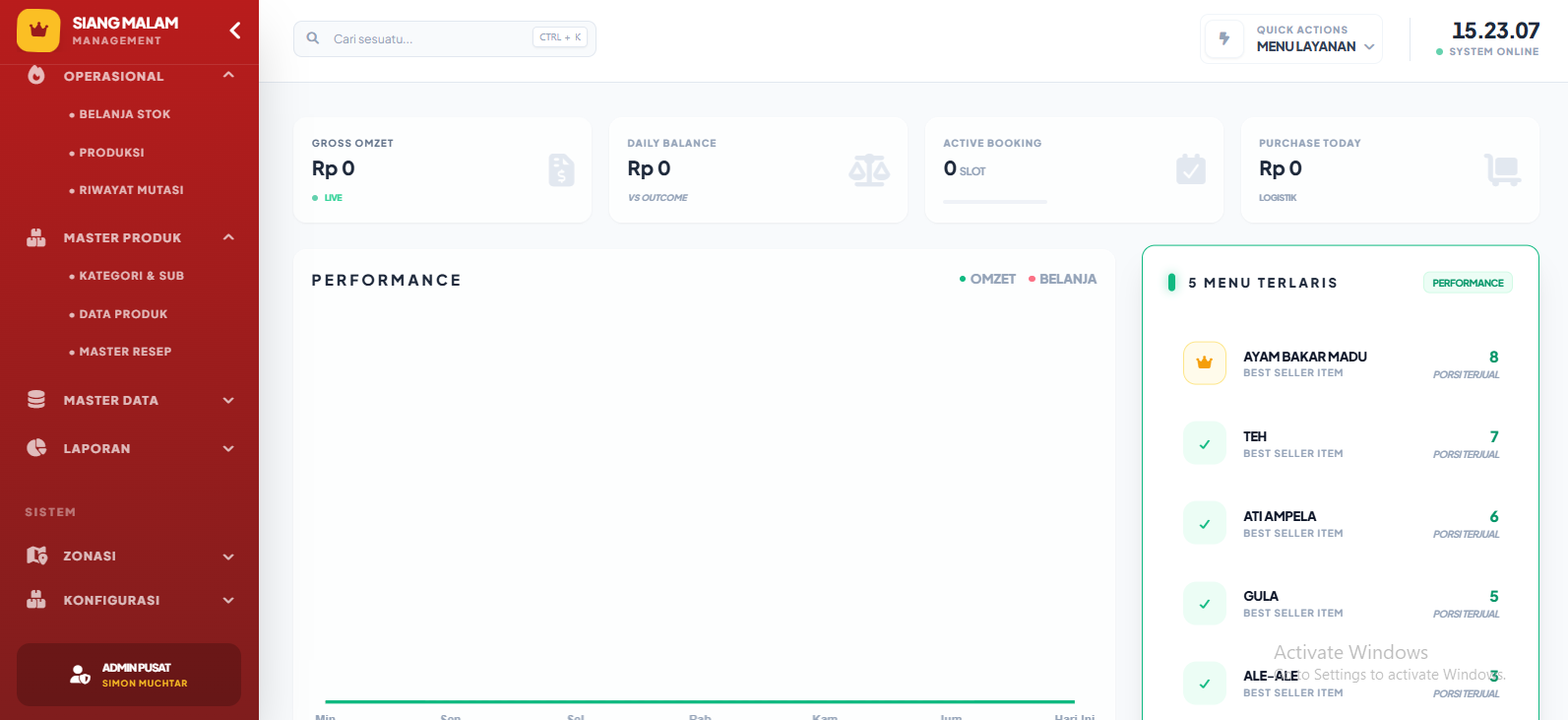1568x720 pixels.
Task: Click the Purchase Today card
Action: pos(1390,169)
